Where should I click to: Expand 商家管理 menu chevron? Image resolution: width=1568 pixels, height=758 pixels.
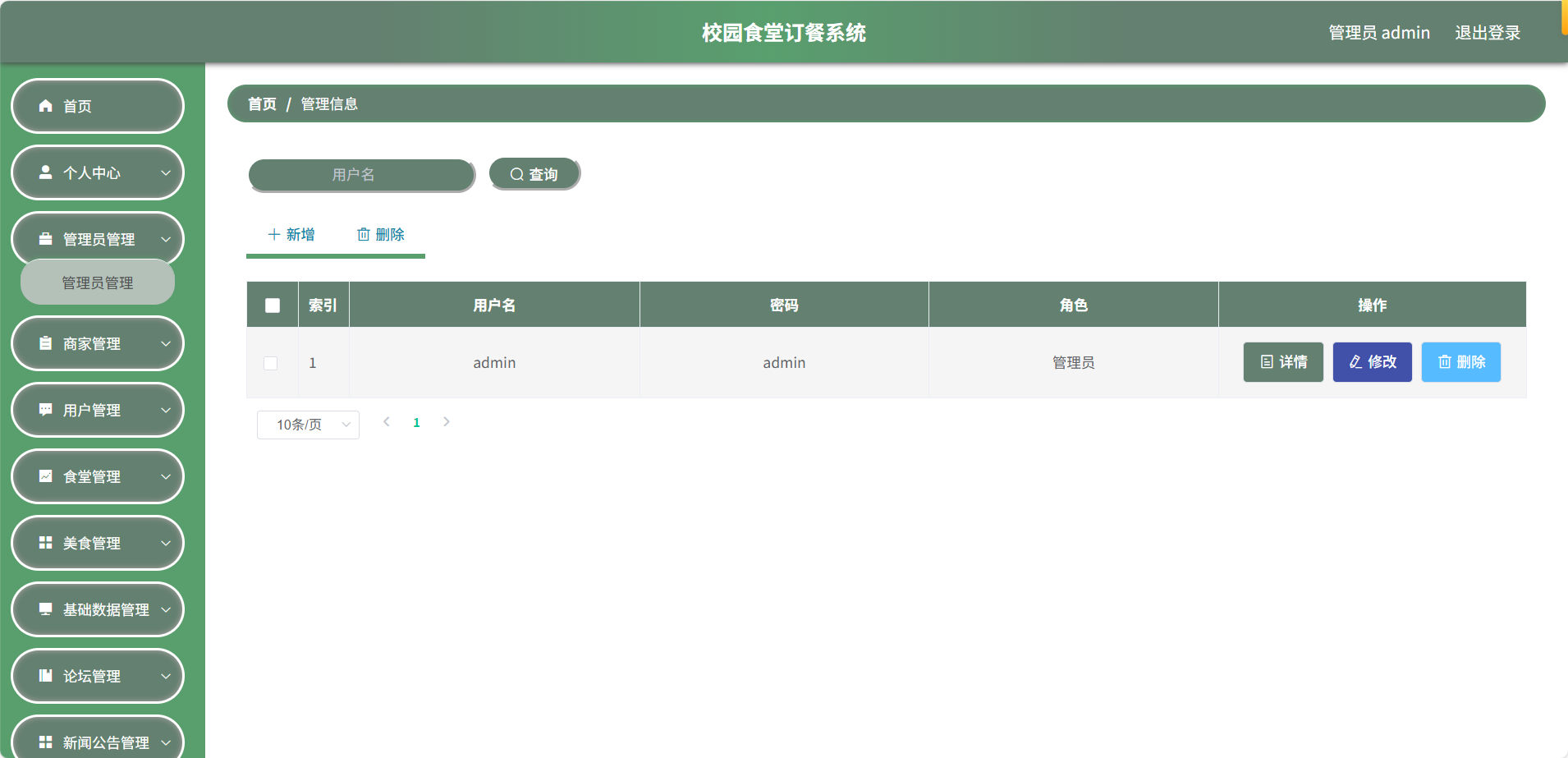166,343
